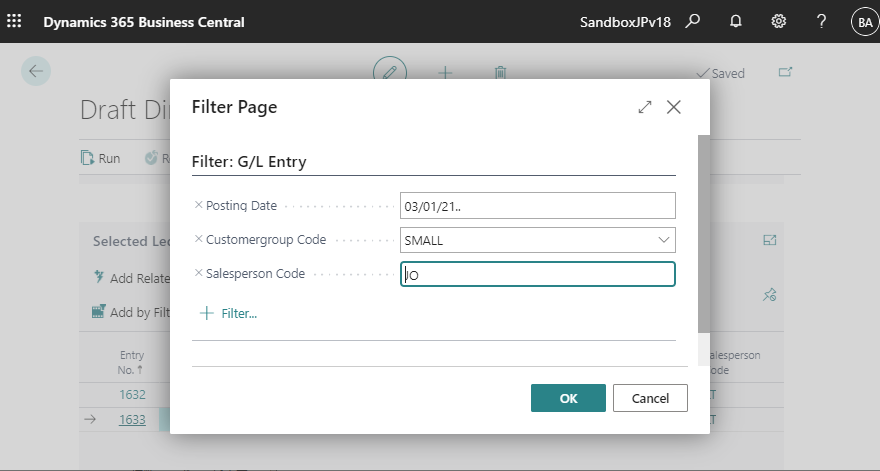Sort by Entry No. column header

[x=131, y=362]
